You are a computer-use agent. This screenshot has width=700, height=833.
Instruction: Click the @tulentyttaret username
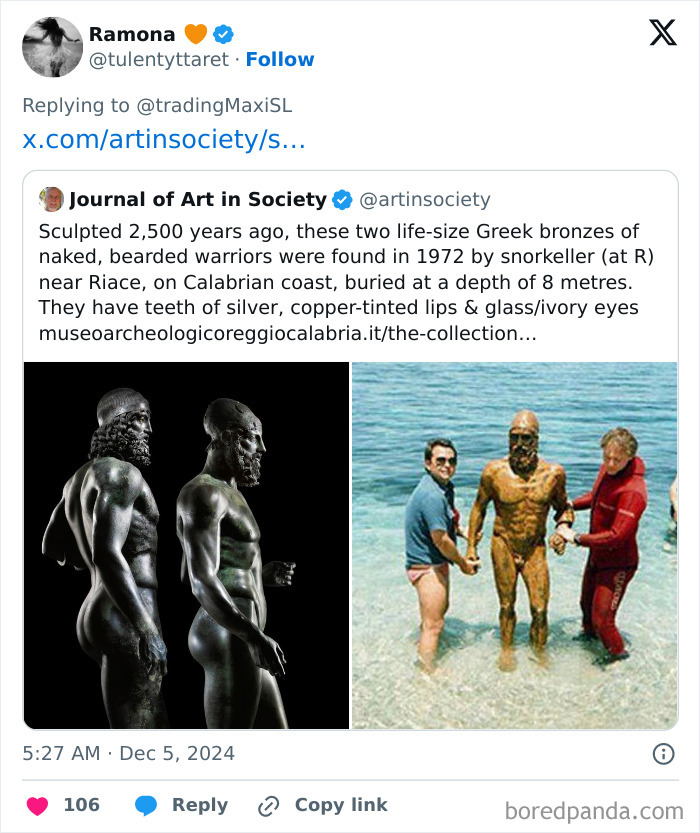(158, 59)
